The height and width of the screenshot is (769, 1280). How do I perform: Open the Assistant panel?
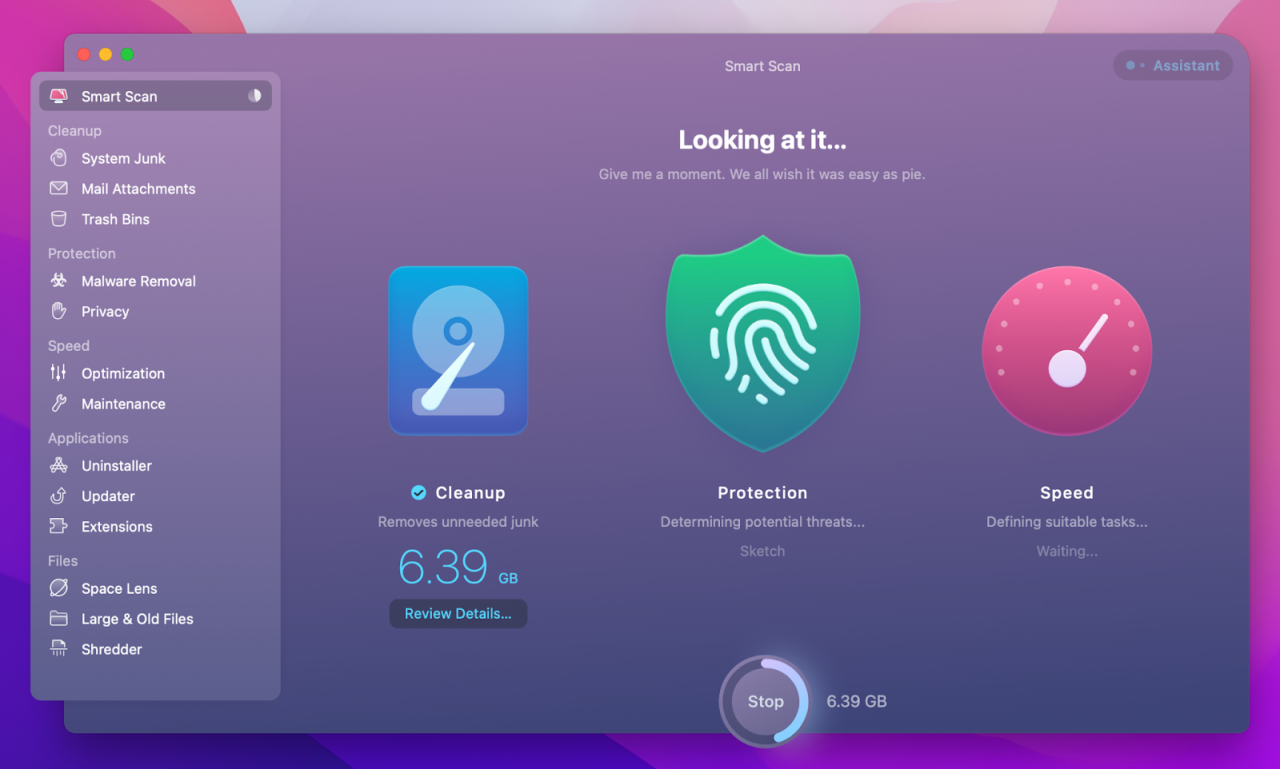point(1173,66)
